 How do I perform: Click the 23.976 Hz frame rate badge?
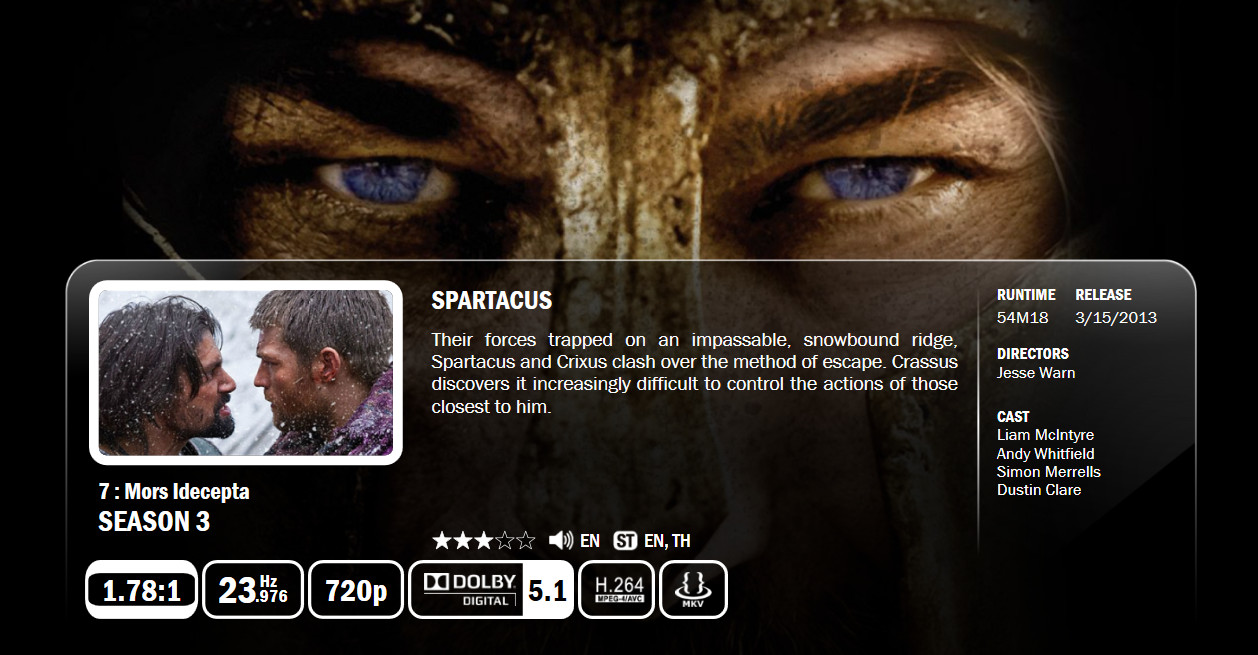(253, 590)
